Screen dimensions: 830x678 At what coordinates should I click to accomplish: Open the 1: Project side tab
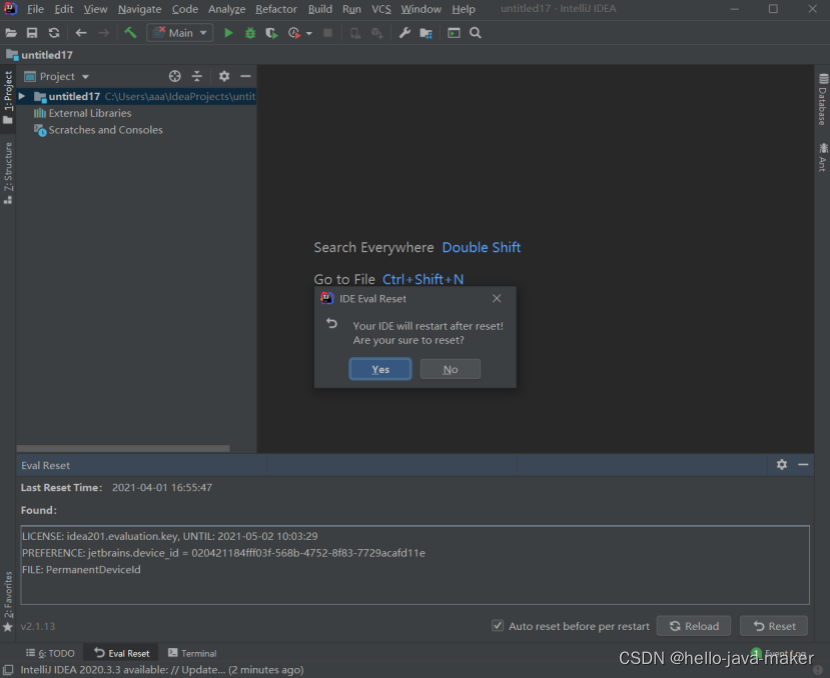pyautogui.click(x=8, y=97)
